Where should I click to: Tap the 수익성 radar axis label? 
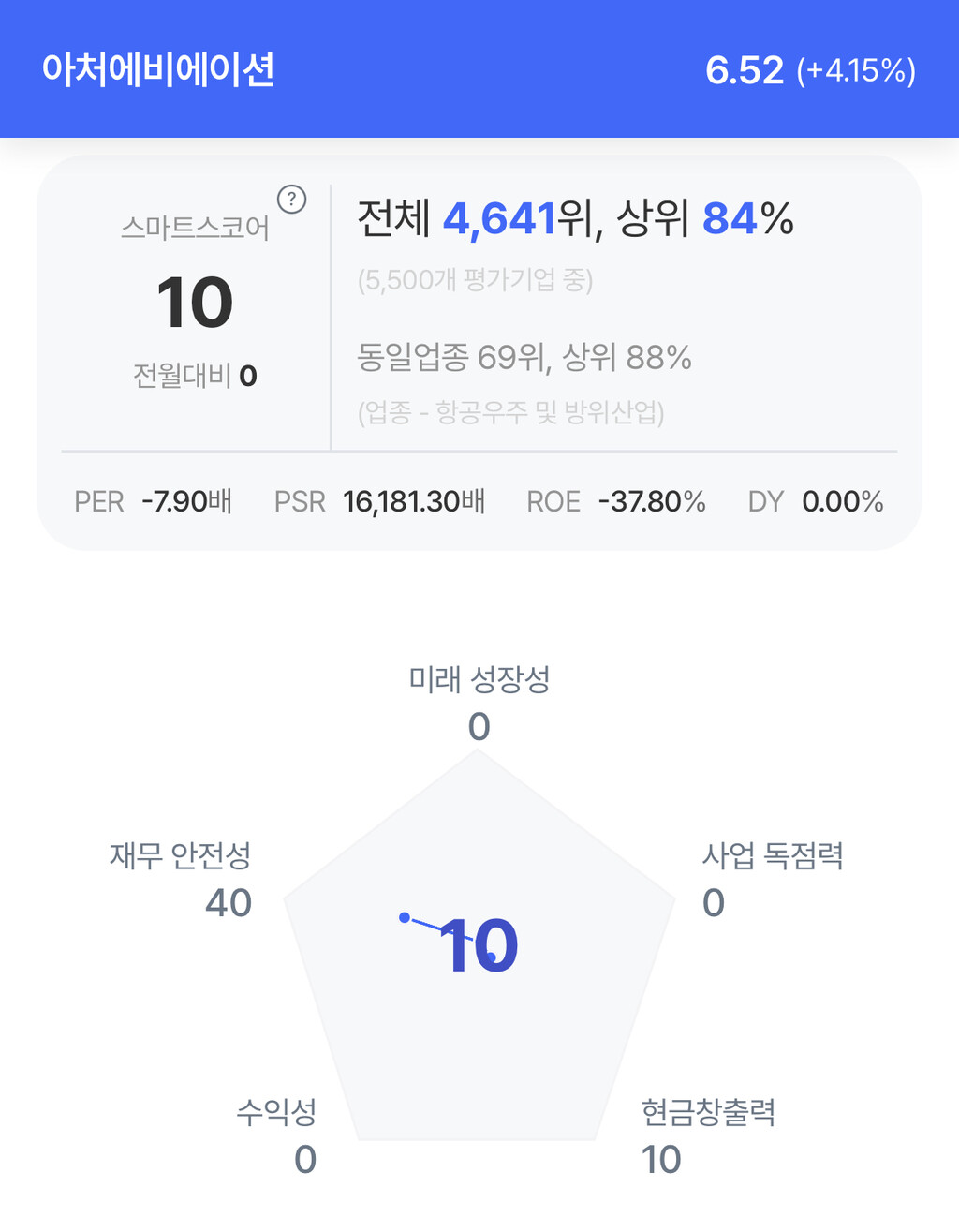pos(276,1112)
